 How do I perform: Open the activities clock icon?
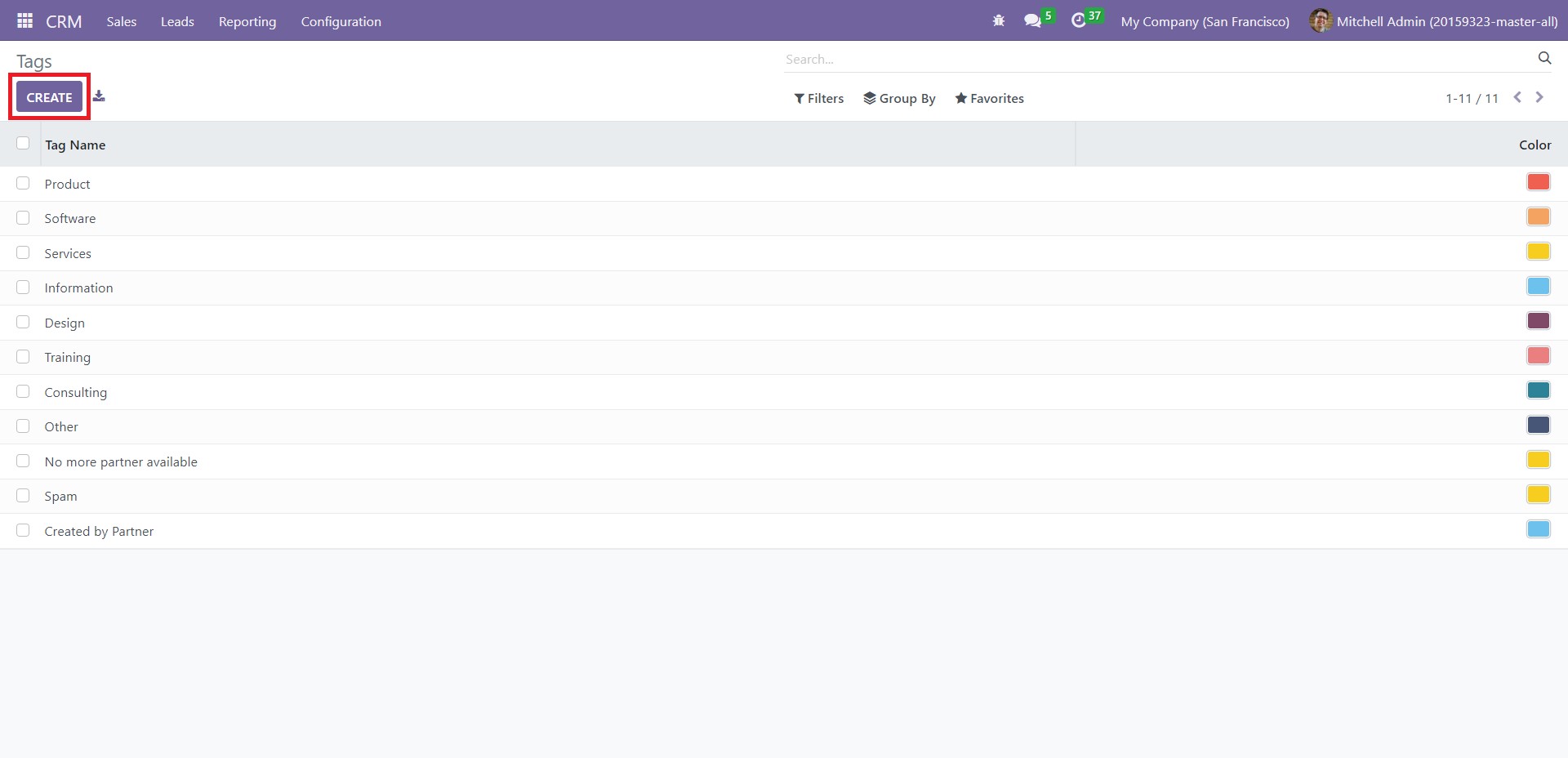click(1079, 20)
